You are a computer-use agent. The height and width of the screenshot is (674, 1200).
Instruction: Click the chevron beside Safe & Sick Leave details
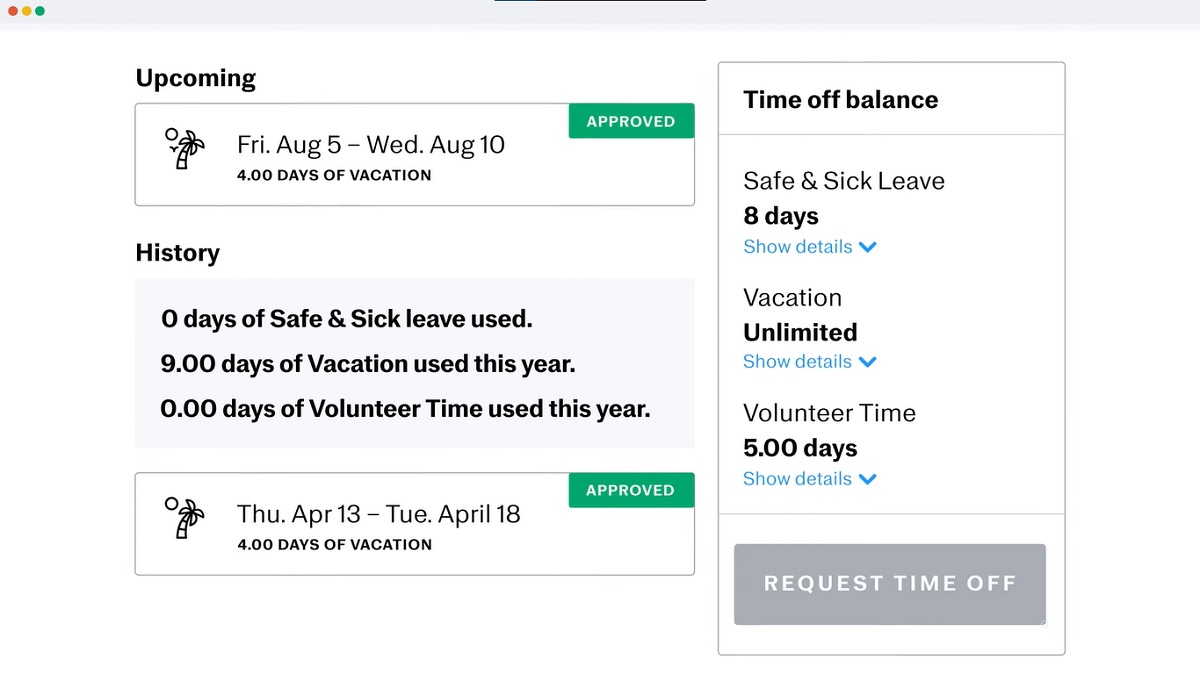[x=867, y=247]
